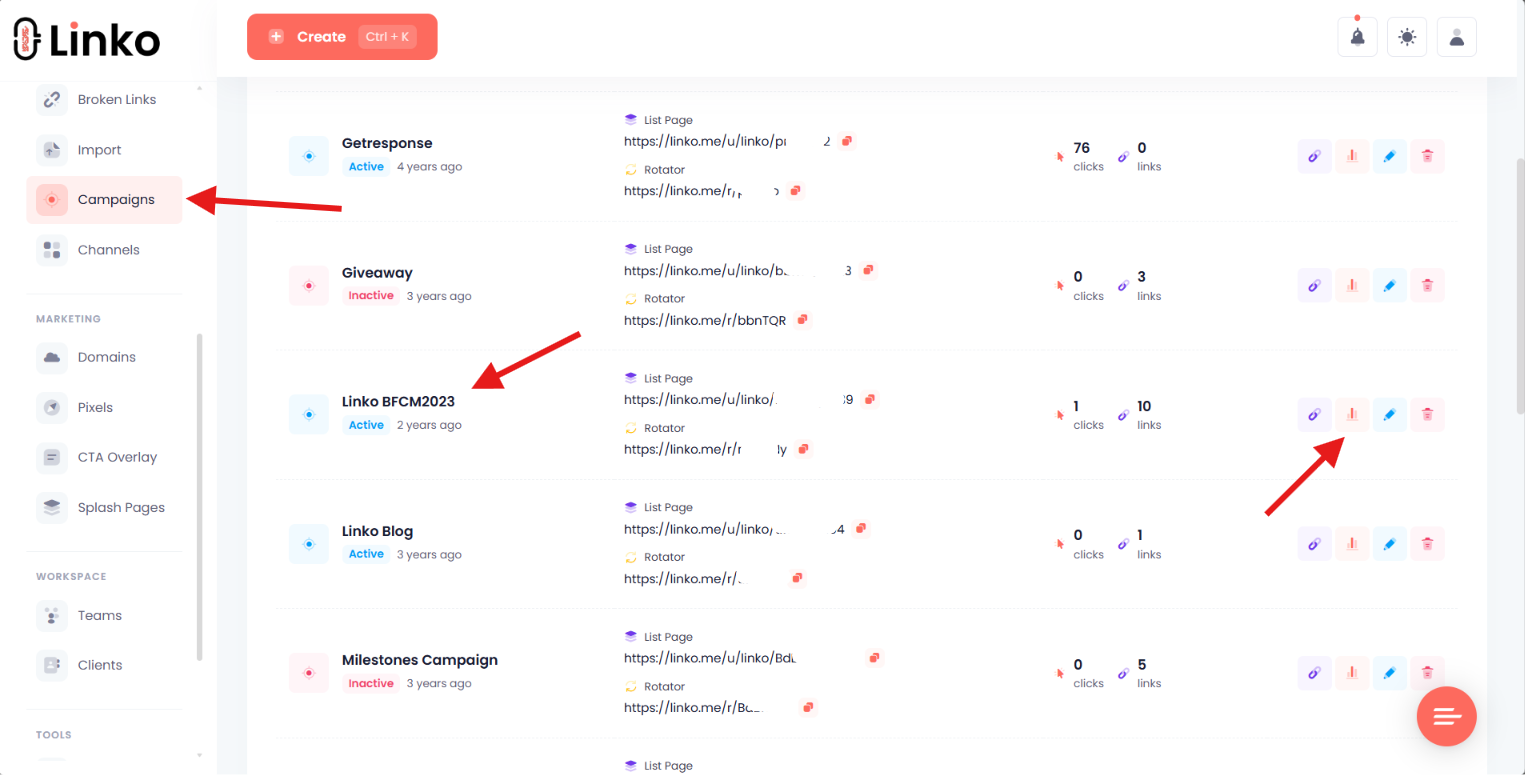Edit the Linko Blog campaign
The width and height of the screenshot is (1525, 775).
point(1389,544)
